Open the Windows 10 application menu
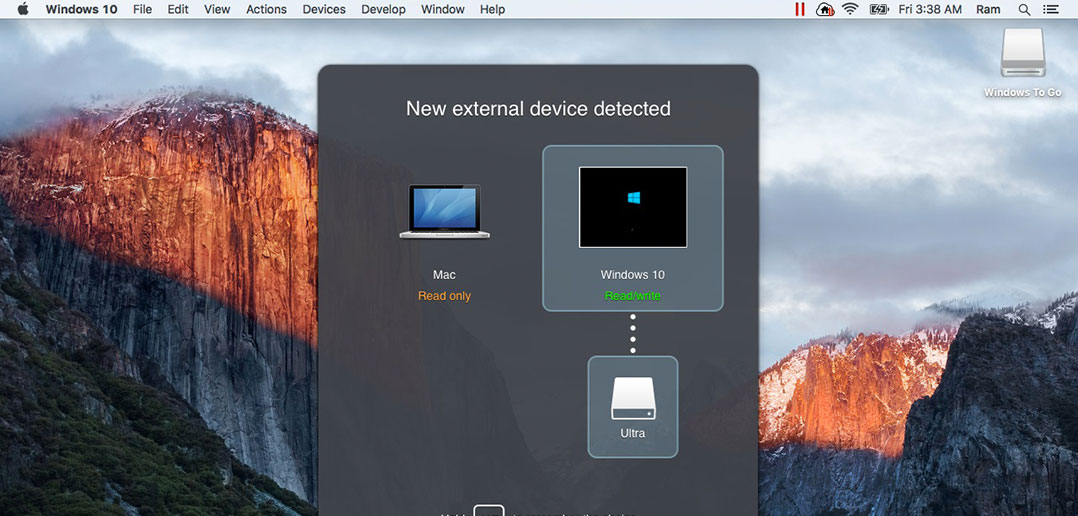Image resolution: width=1078 pixels, height=516 pixels. click(81, 10)
